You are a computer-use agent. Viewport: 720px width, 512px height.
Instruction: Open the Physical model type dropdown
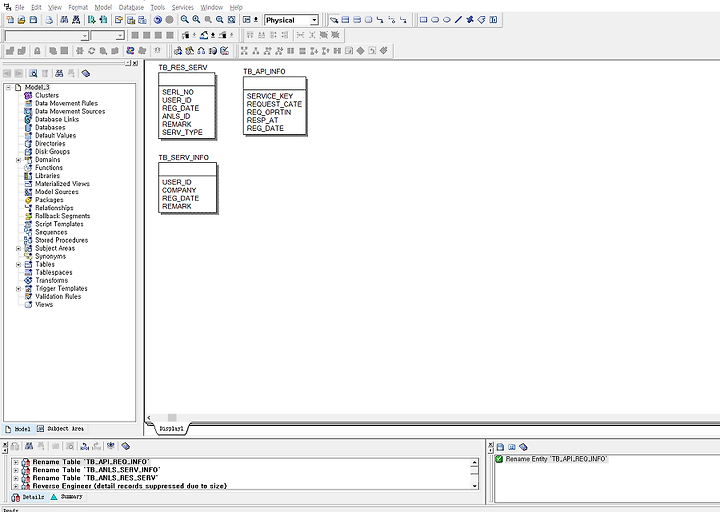(314, 20)
